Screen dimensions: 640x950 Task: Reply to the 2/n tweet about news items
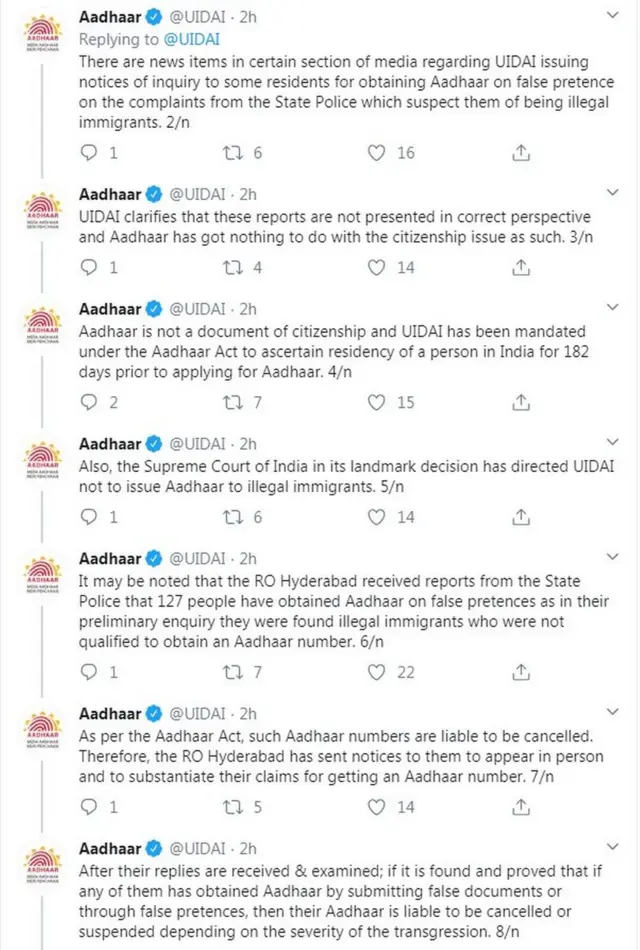tap(89, 153)
